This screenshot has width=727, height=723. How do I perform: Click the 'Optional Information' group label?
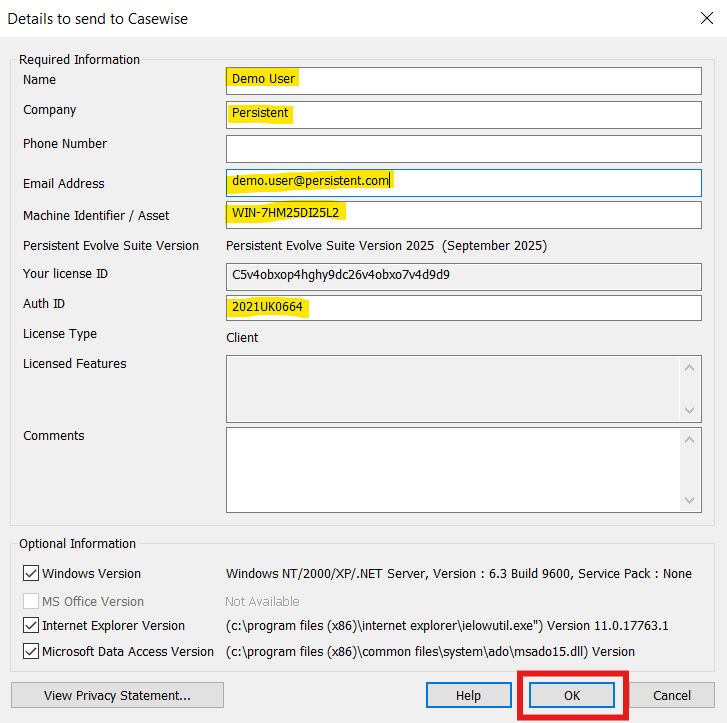point(77,544)
